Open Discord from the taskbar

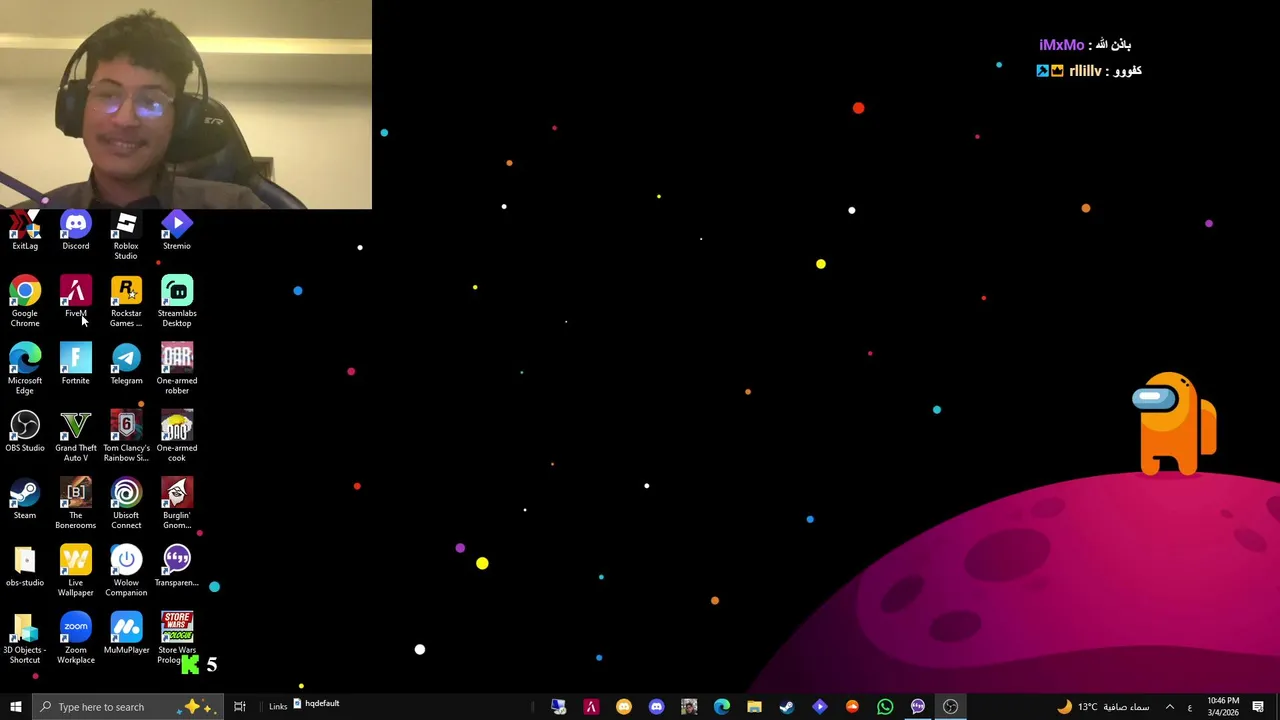coord(656,707)
